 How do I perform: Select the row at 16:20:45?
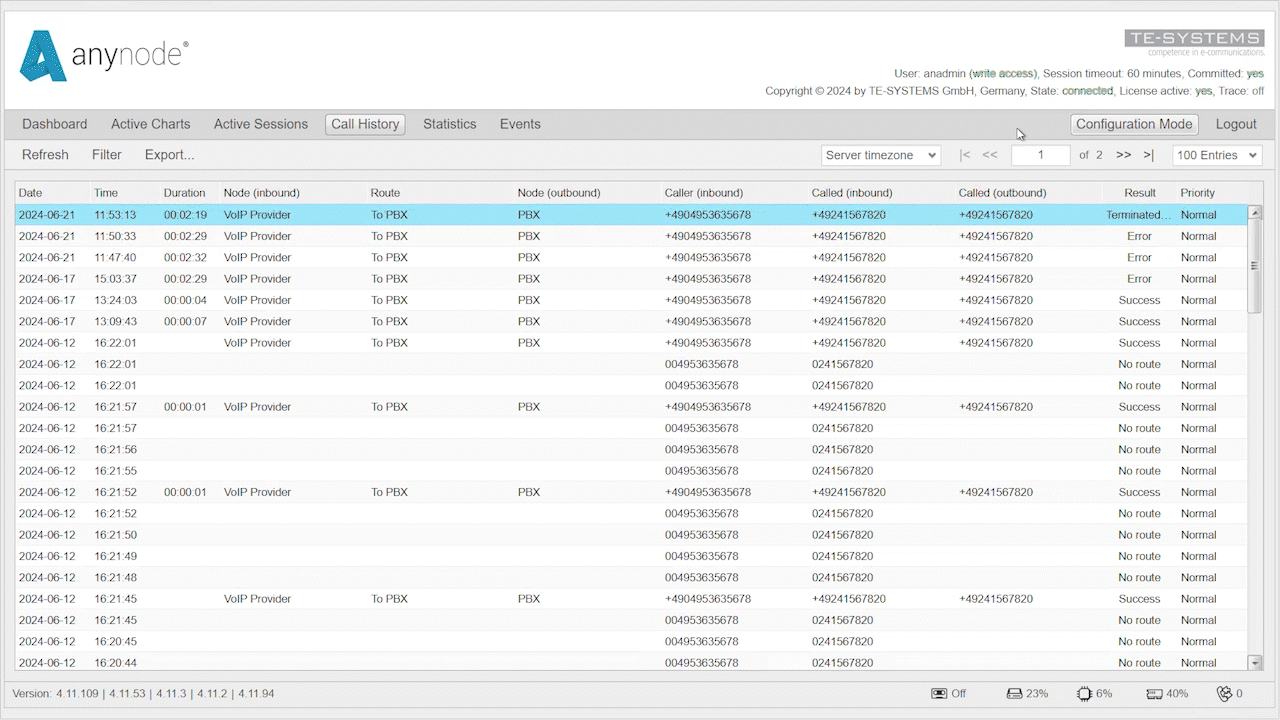tap(632, 641)
